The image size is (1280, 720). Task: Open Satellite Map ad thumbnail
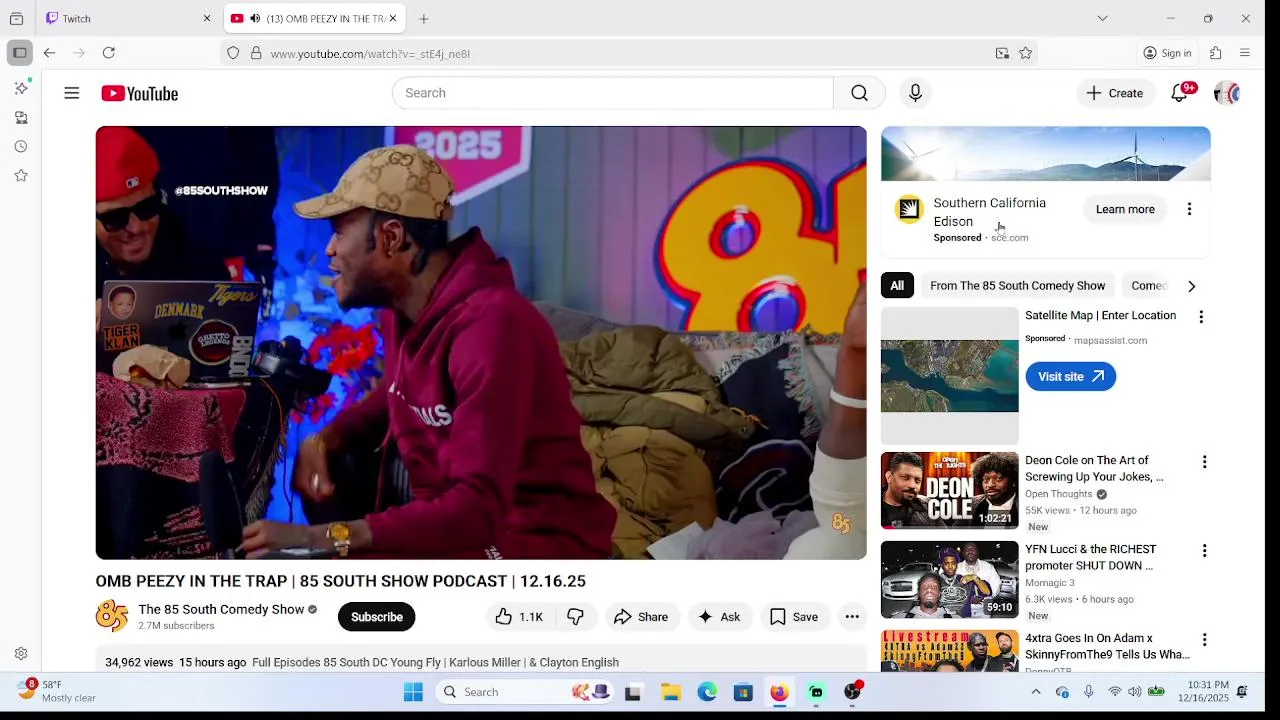point(949,376)
